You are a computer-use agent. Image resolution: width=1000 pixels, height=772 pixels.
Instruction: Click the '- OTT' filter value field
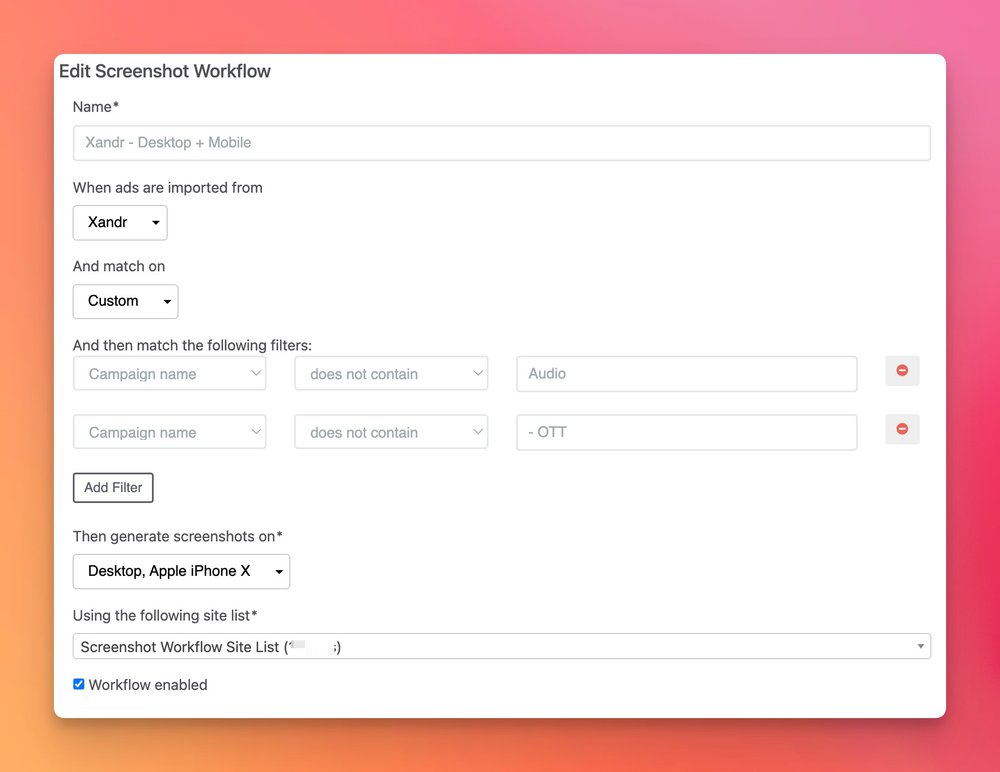686,432
